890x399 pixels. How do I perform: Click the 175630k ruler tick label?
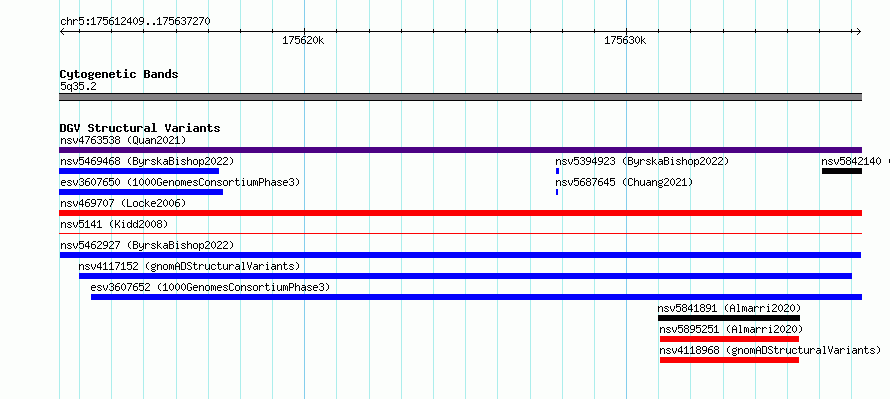coord(625,41)
